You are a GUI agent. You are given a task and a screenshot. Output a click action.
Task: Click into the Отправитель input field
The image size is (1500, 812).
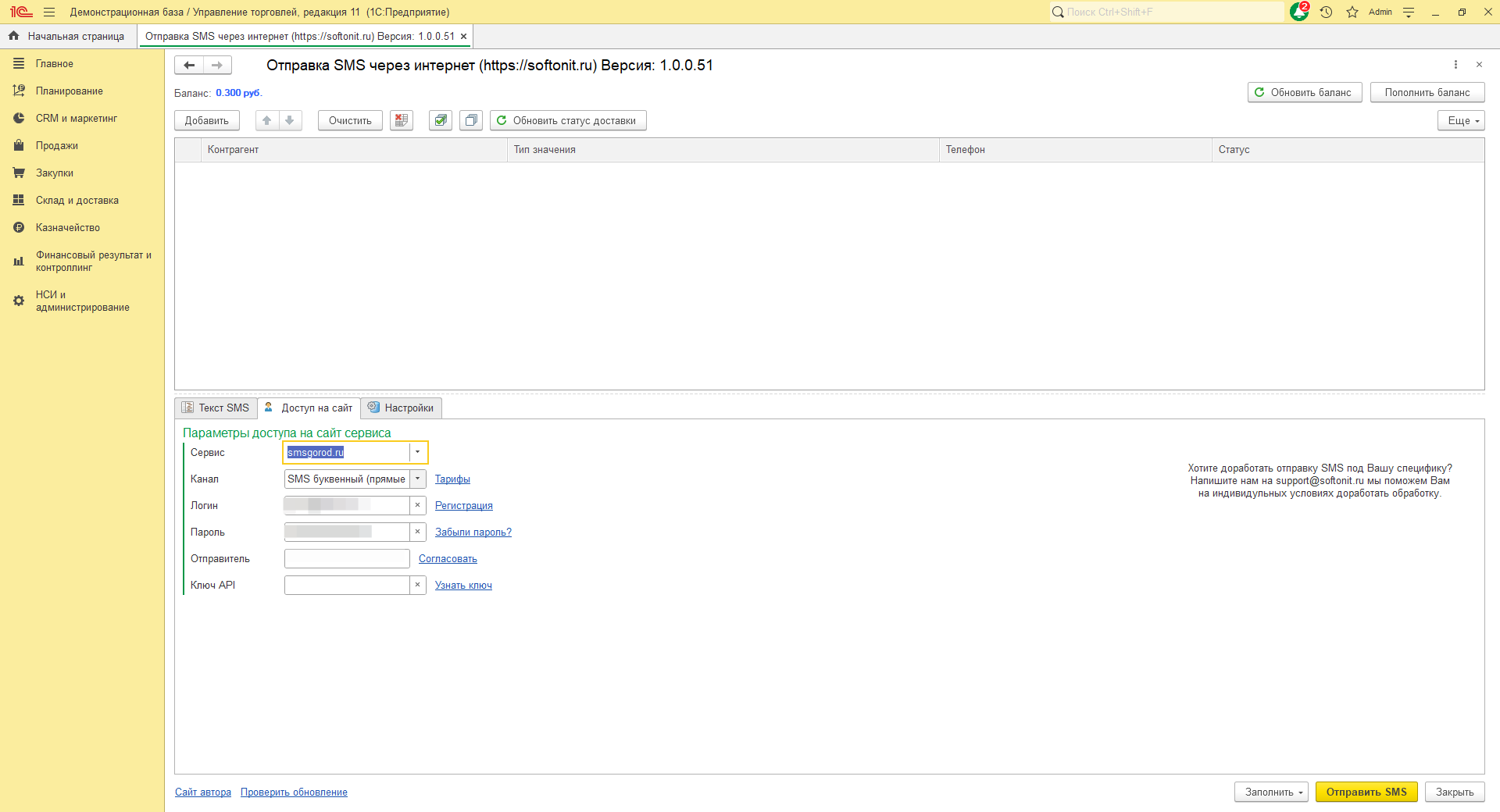tap(347, 559)
